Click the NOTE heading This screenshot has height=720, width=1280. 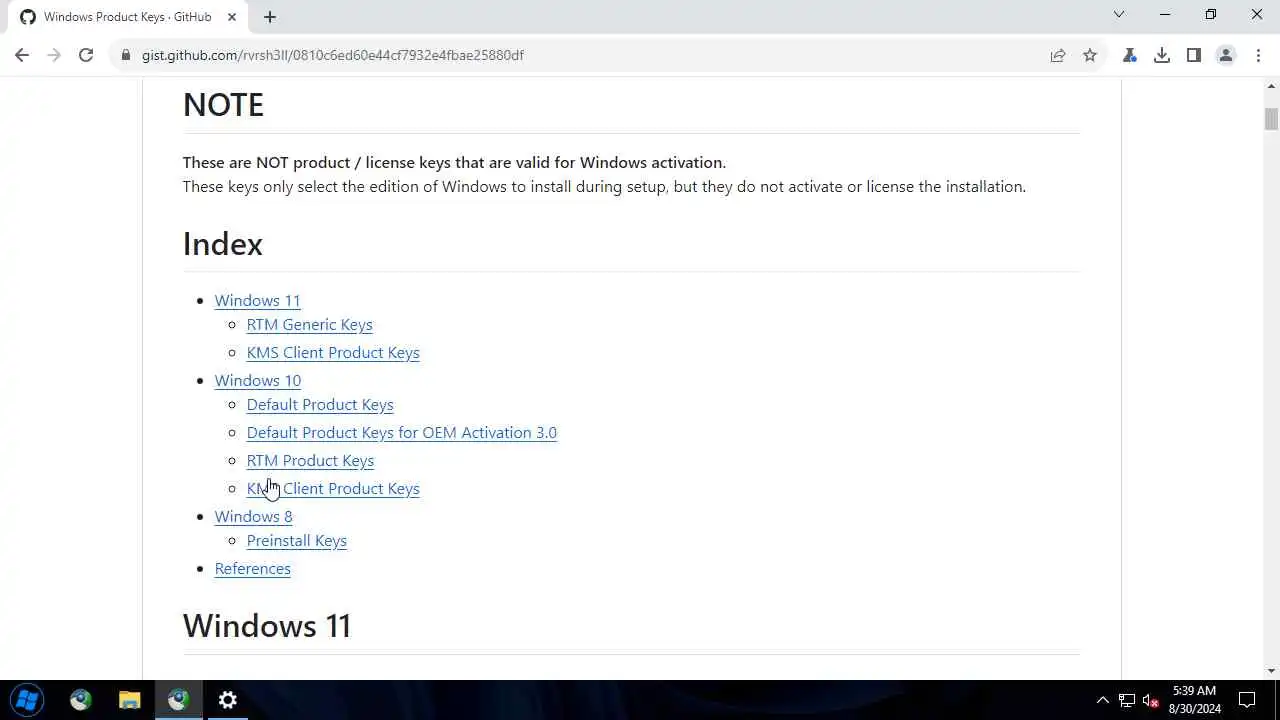click(x=223, y=105)
